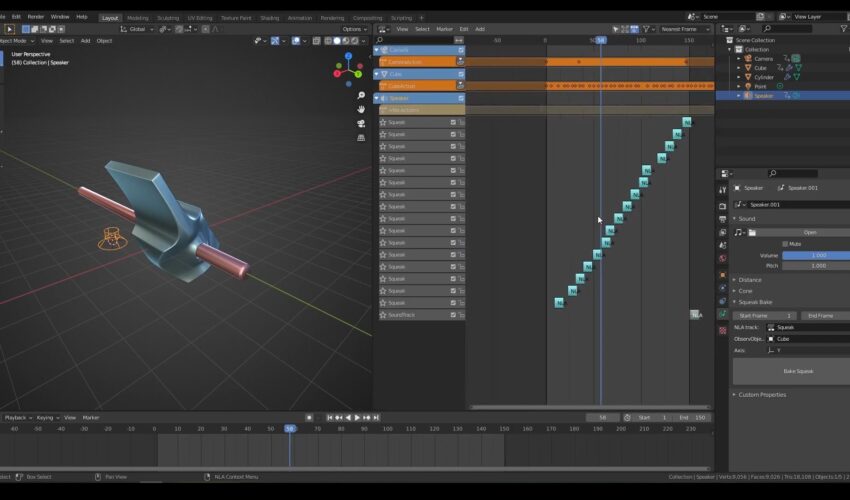Open the Nearest Frame snapping dropdown
850x500 pixels.
[684, 29]
